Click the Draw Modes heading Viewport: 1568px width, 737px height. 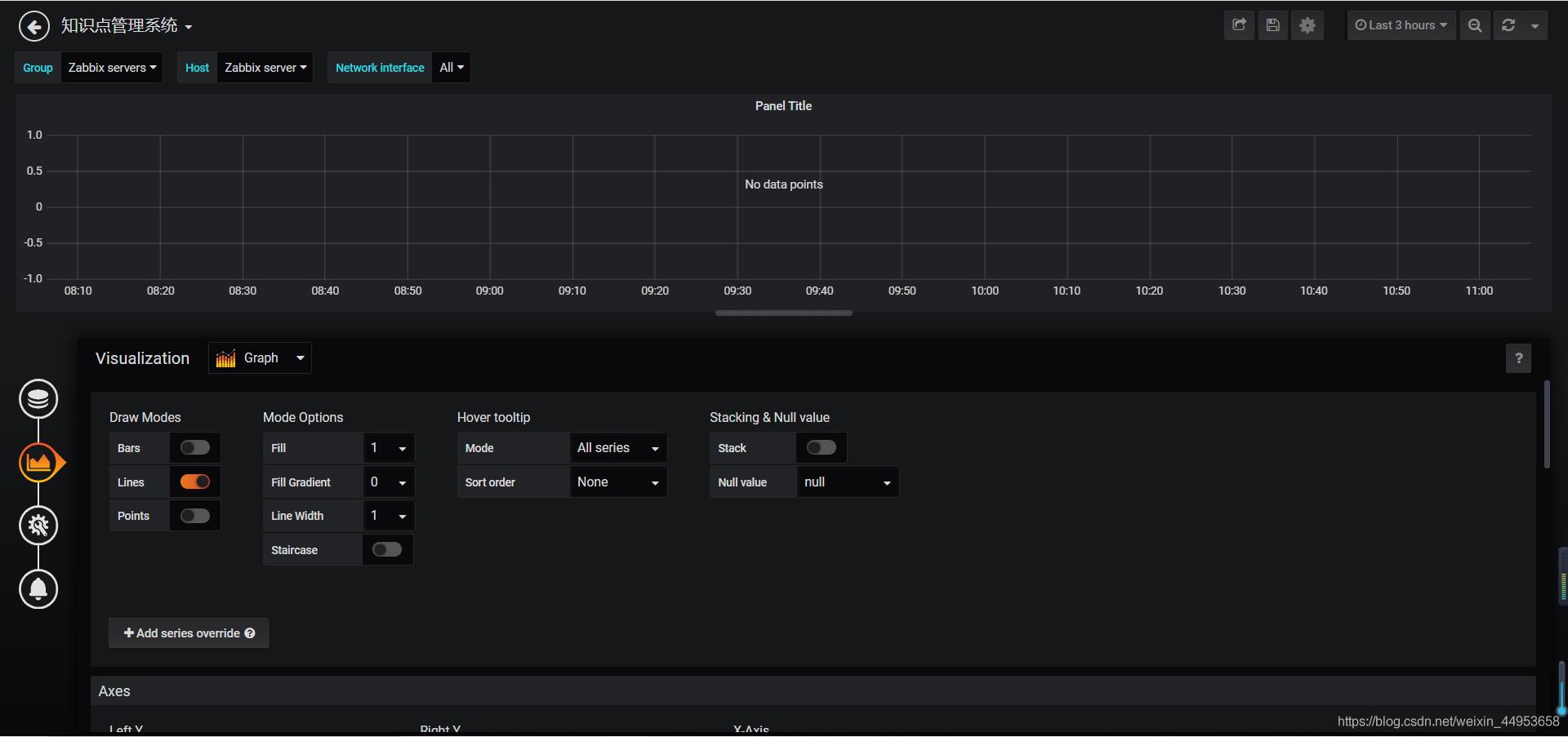pyautogui.click(x=145, y=417)
